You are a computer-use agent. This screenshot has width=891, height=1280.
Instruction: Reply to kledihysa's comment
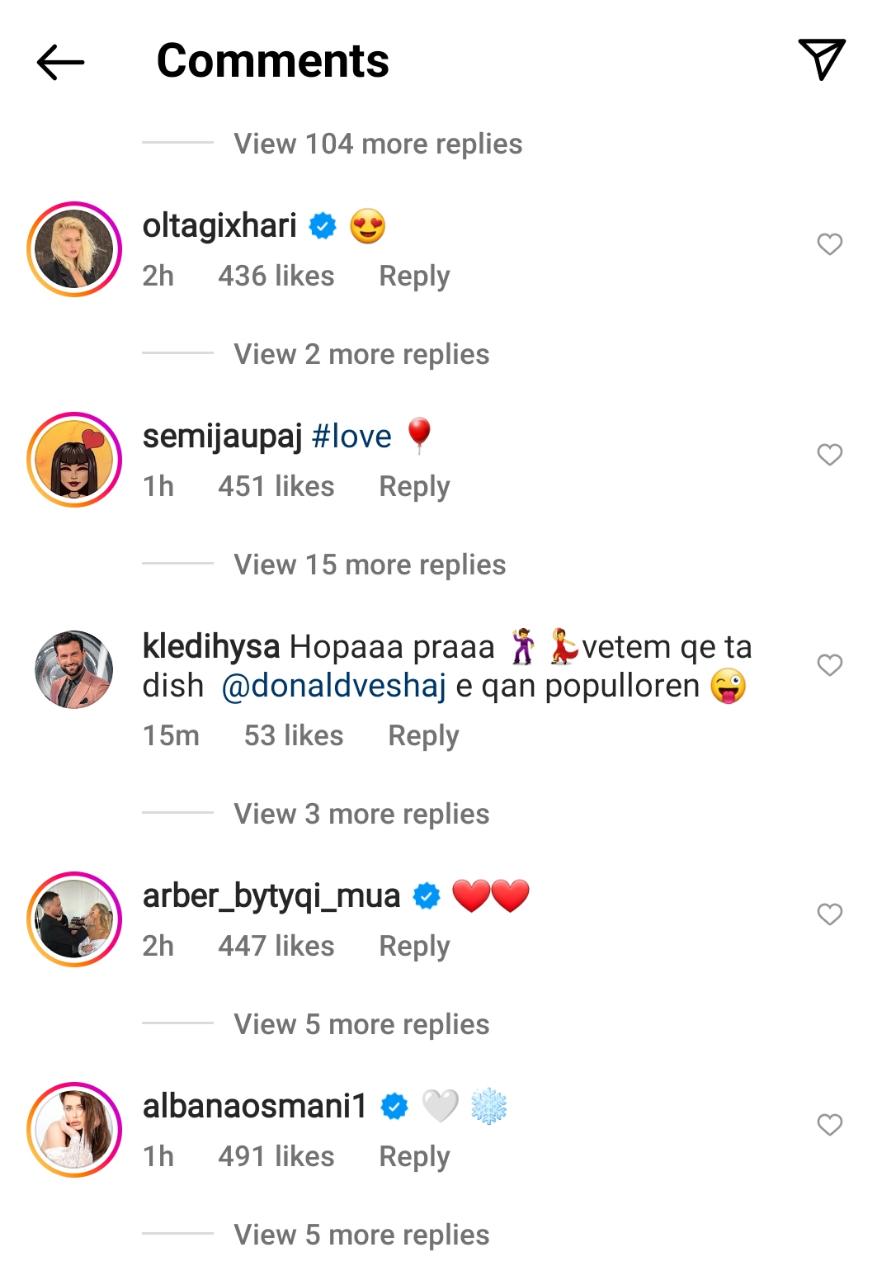pyautogui.click(x=423, y=736)
